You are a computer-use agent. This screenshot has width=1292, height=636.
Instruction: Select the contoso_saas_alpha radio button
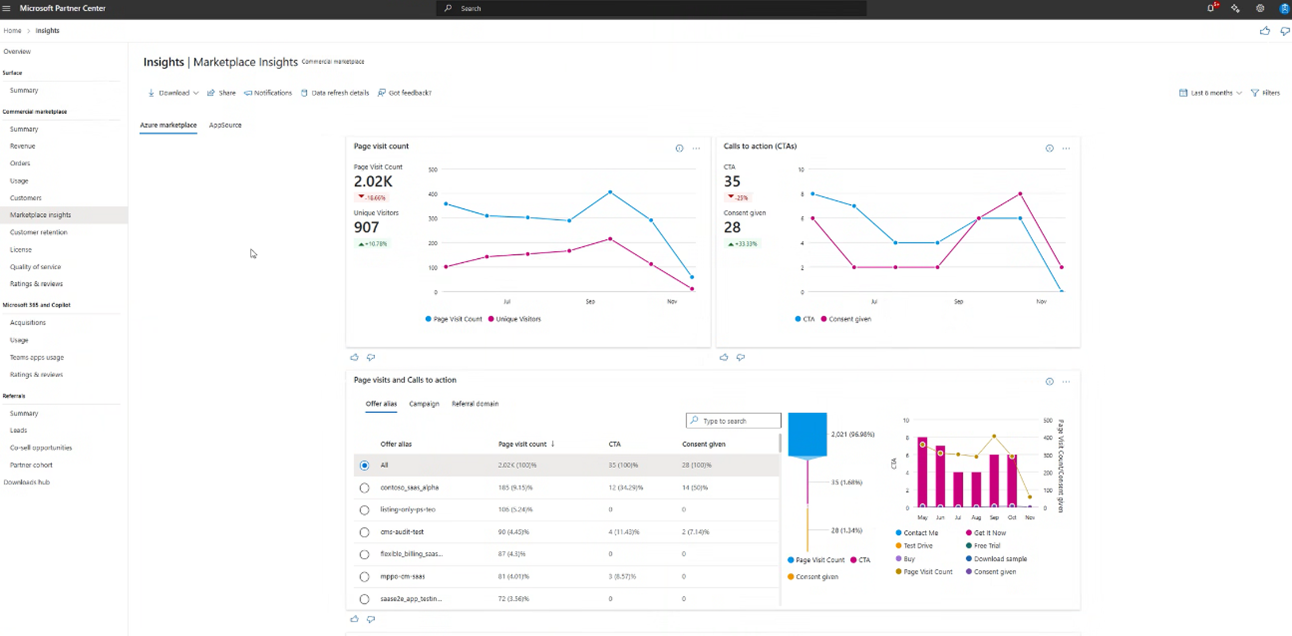coord(364,487)
